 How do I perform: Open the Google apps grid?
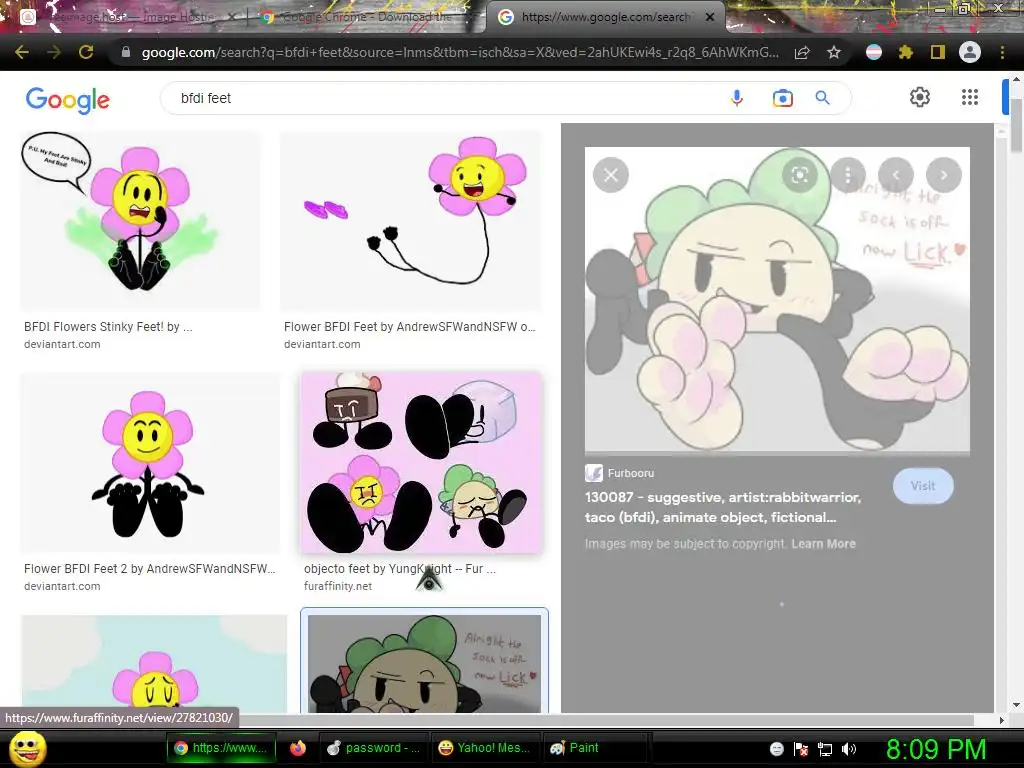pyautogui.click(x=970, y=97)
